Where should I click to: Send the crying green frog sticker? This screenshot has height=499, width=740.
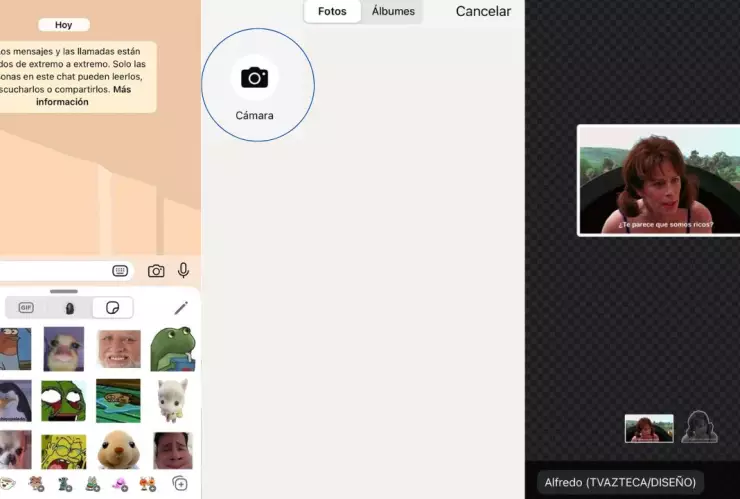pyautogui.click(x=64, y=401)
